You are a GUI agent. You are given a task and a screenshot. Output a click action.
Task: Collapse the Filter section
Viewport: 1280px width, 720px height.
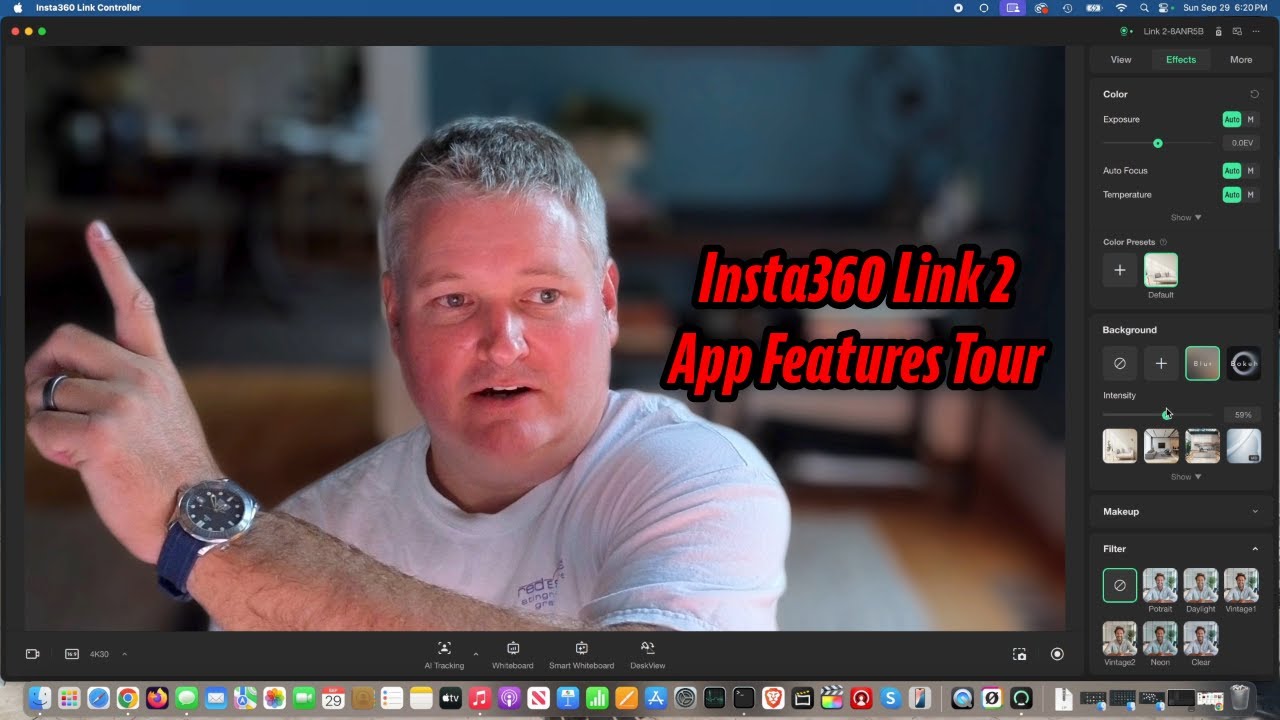[x=1255, y=549]
